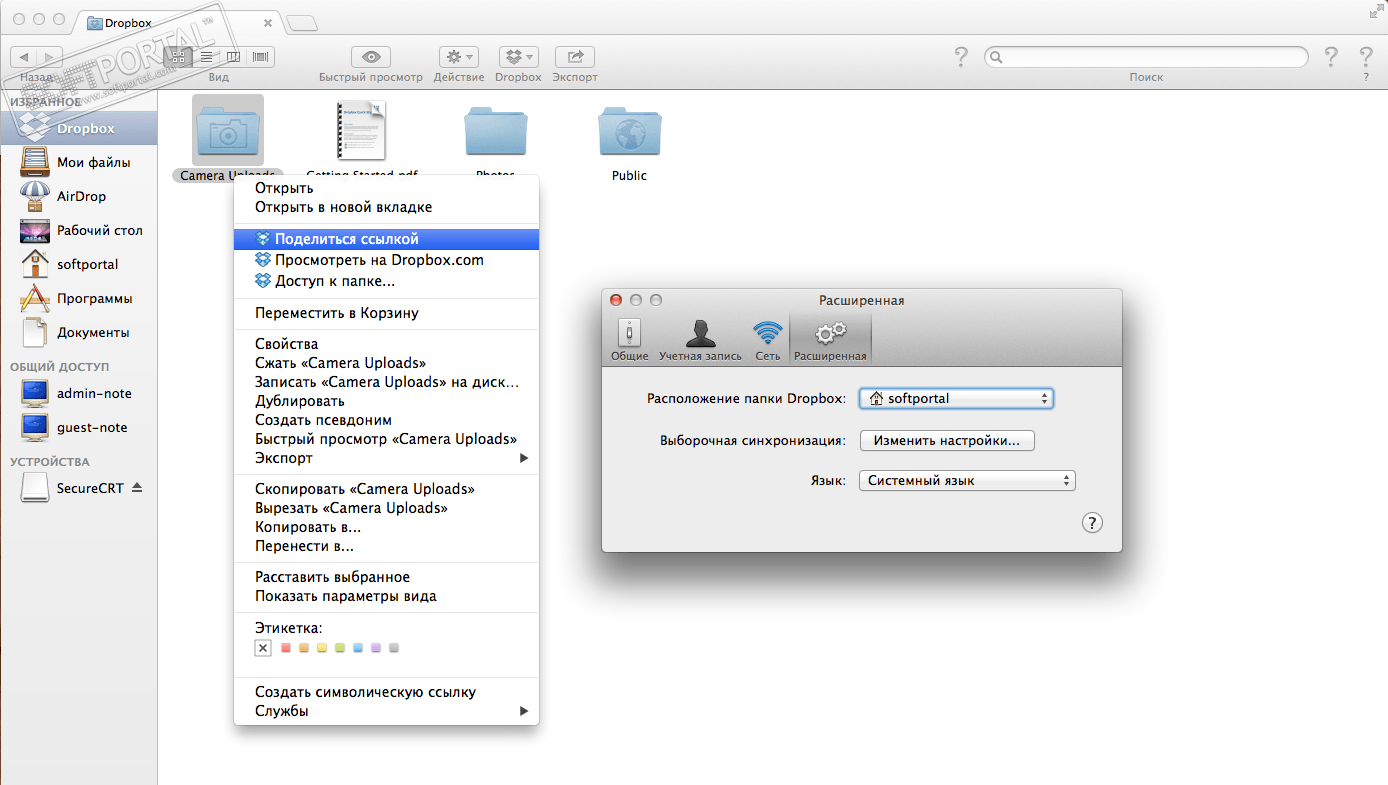Choose Свойства from the context menu
This screenshot has width=1388, height=785.
coord(386,344)
